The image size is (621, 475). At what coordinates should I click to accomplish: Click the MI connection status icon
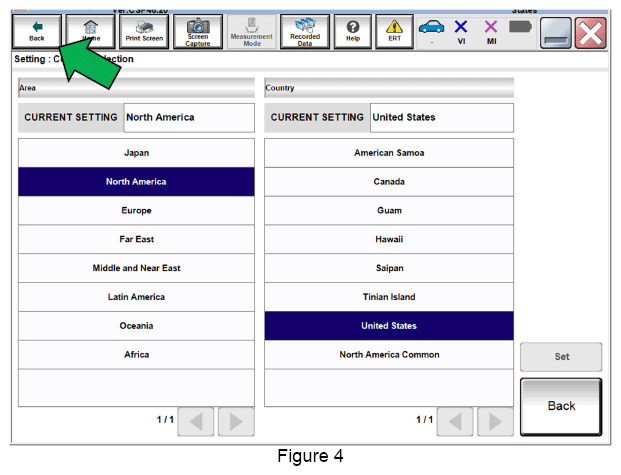pos(491,32)
